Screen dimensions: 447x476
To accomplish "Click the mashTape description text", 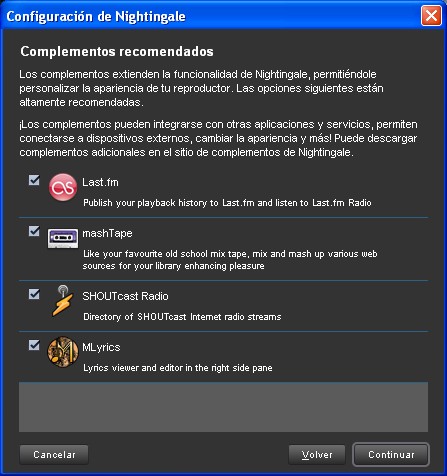I will [x=230, y=260].
